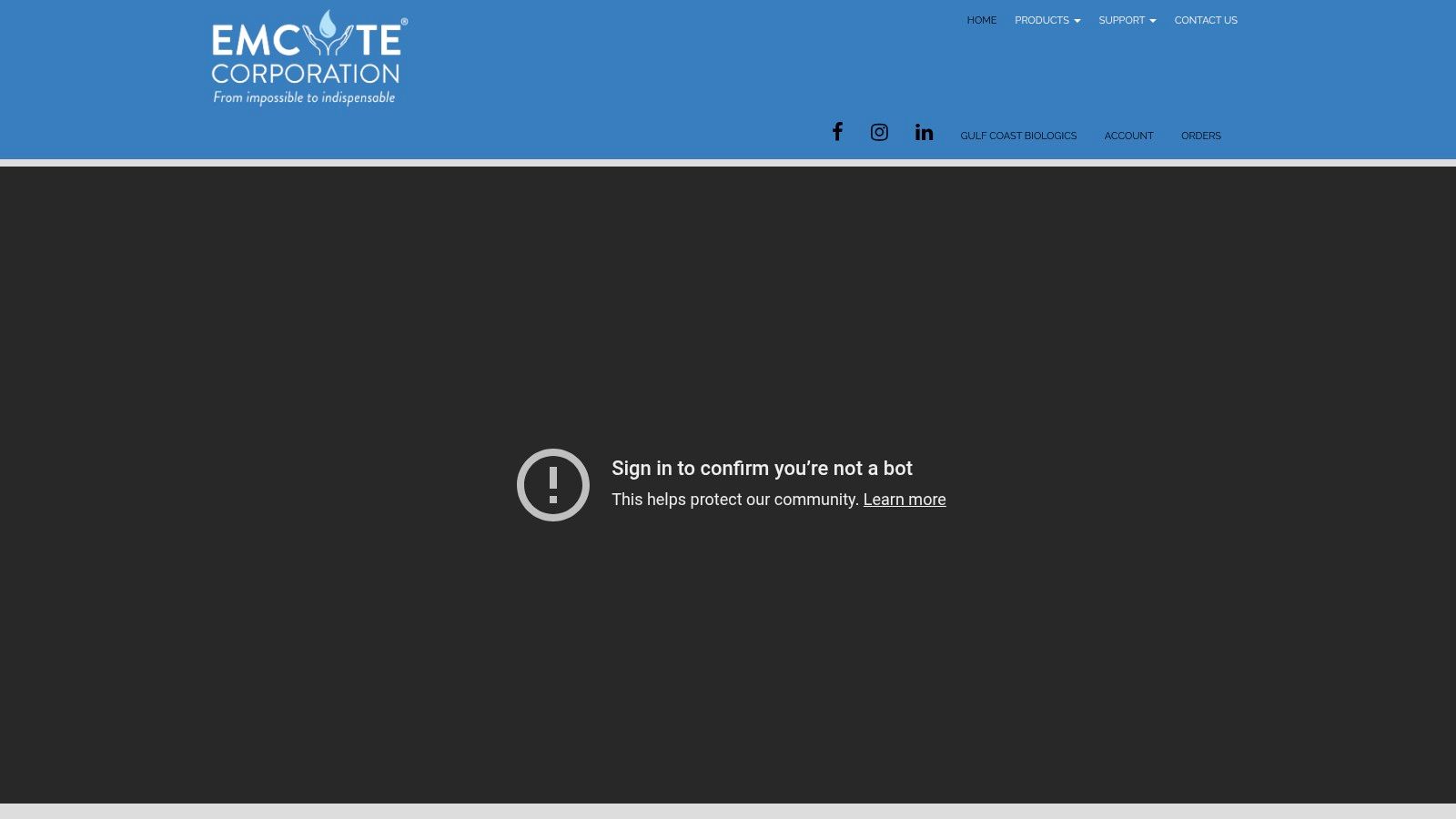Screen dimensions: 1456x819
Task: Click 'This helps protect our community' text
Action: [735, 500]
